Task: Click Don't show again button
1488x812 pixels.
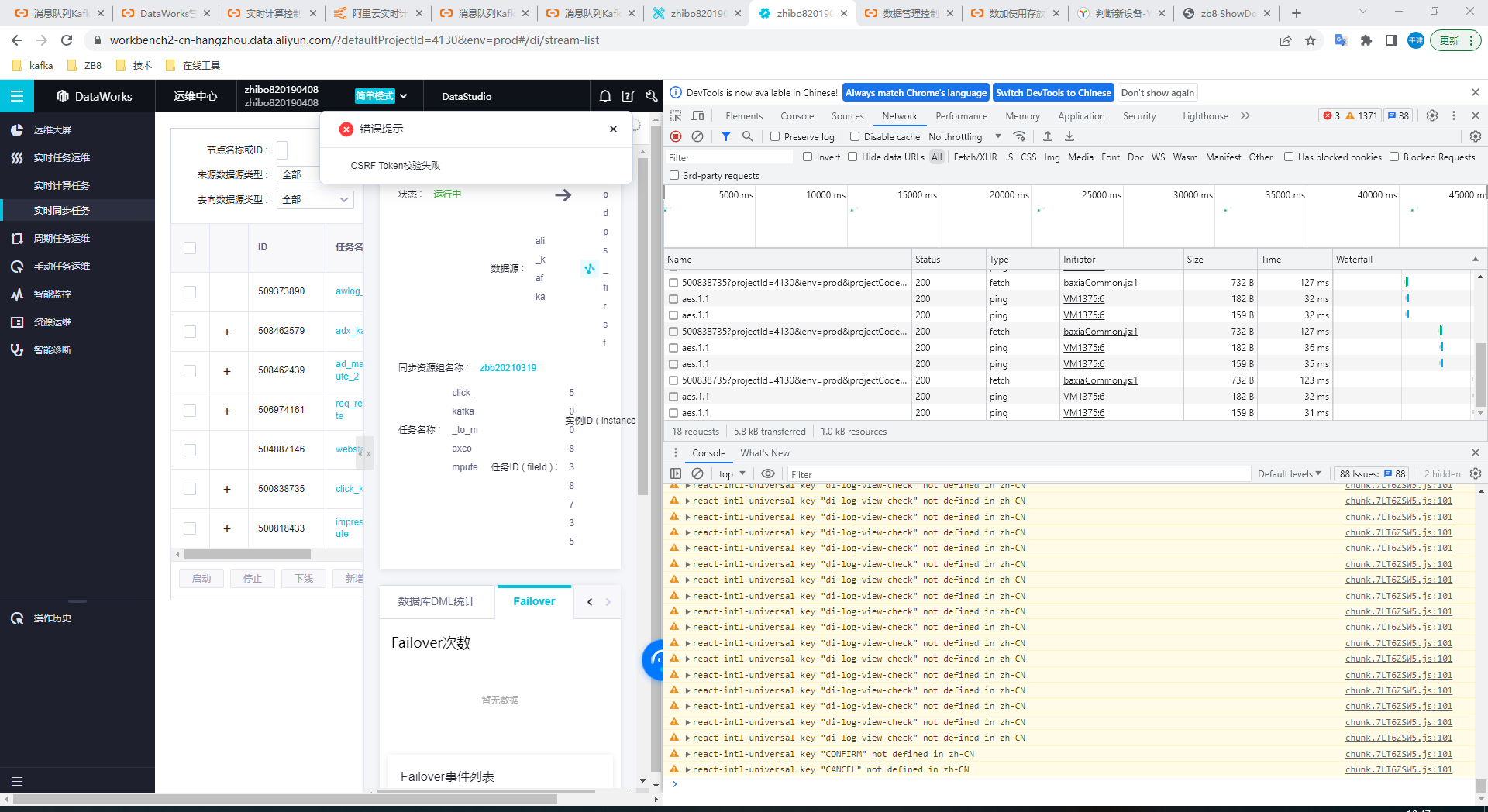Action: pyautogui.click(x=1157, y=92)
